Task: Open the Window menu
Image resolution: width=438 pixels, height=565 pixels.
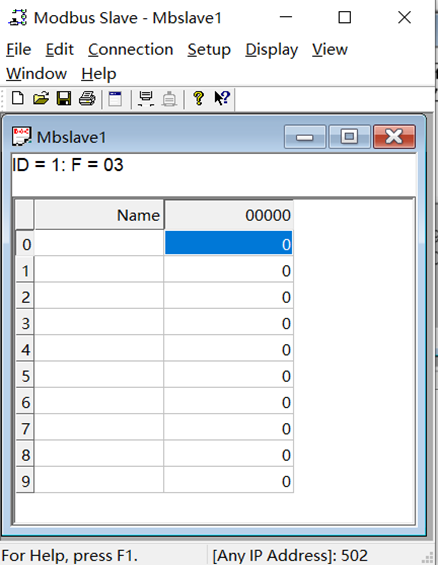Action: [36, 74]
